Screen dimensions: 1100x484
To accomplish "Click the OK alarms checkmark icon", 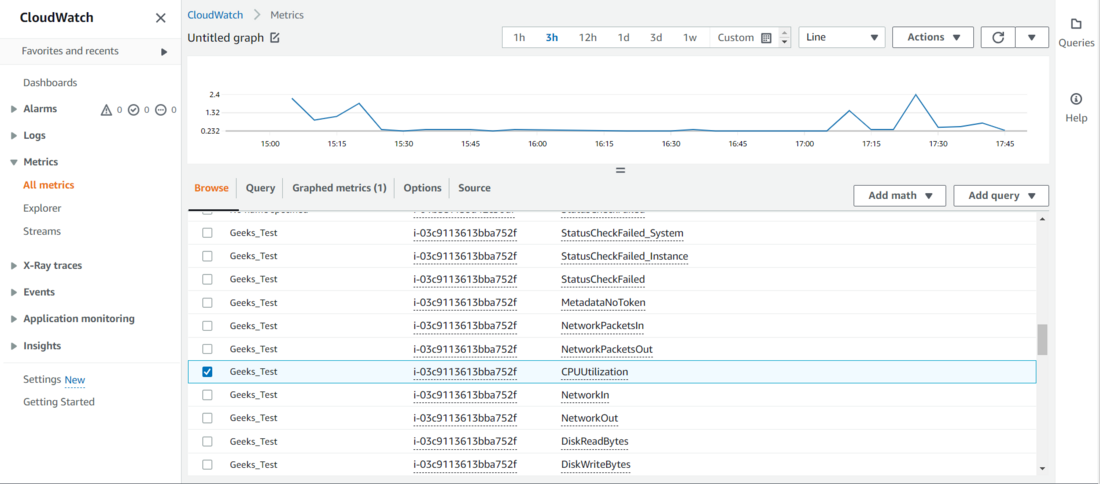I will click(x=133, y=109).
